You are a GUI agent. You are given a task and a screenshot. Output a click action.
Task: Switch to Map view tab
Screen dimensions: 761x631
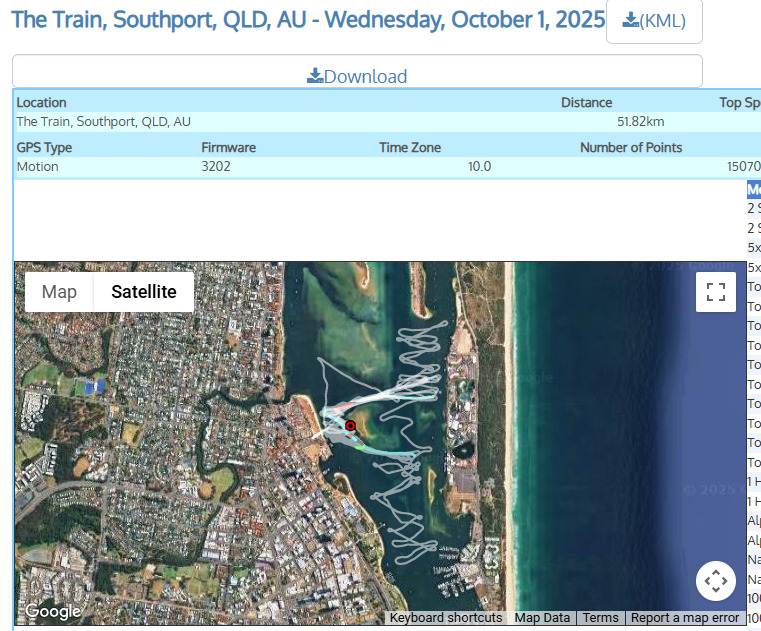click(59, 292)
